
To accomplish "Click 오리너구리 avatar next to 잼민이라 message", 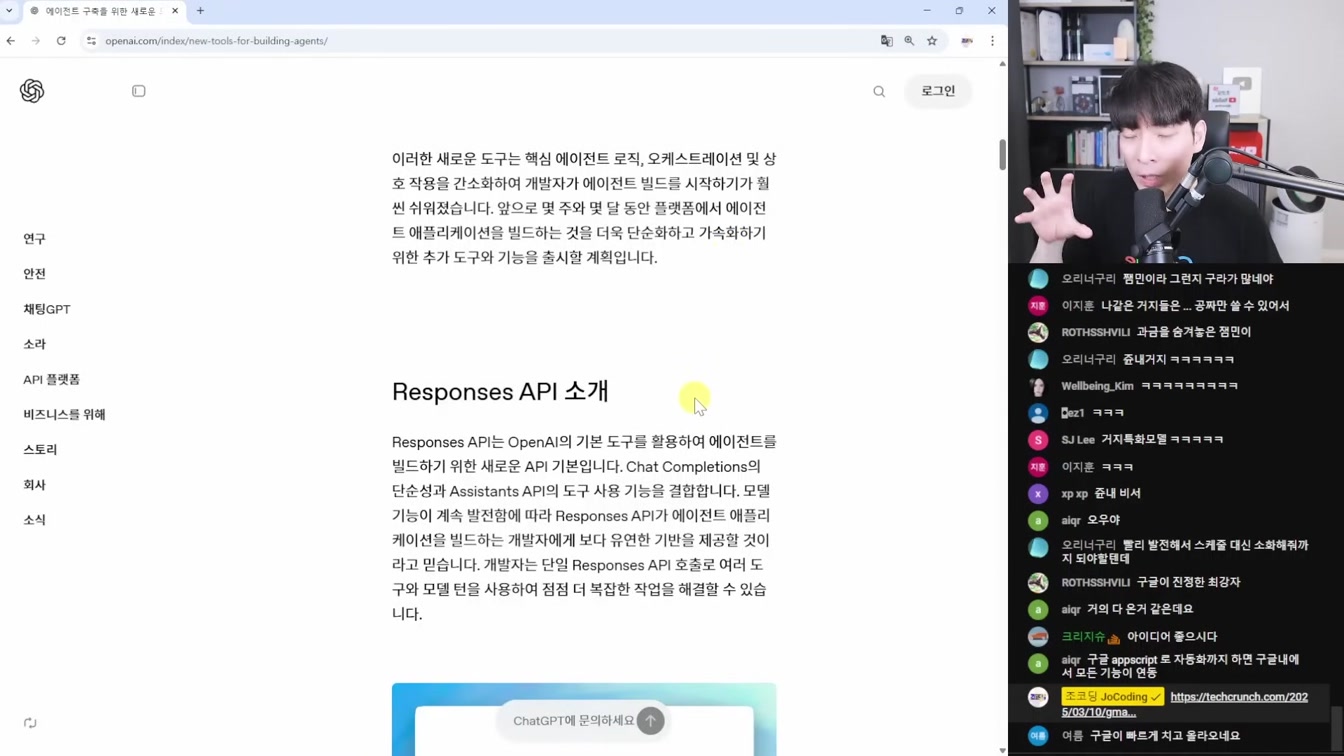I will (x=1038, y=279).
